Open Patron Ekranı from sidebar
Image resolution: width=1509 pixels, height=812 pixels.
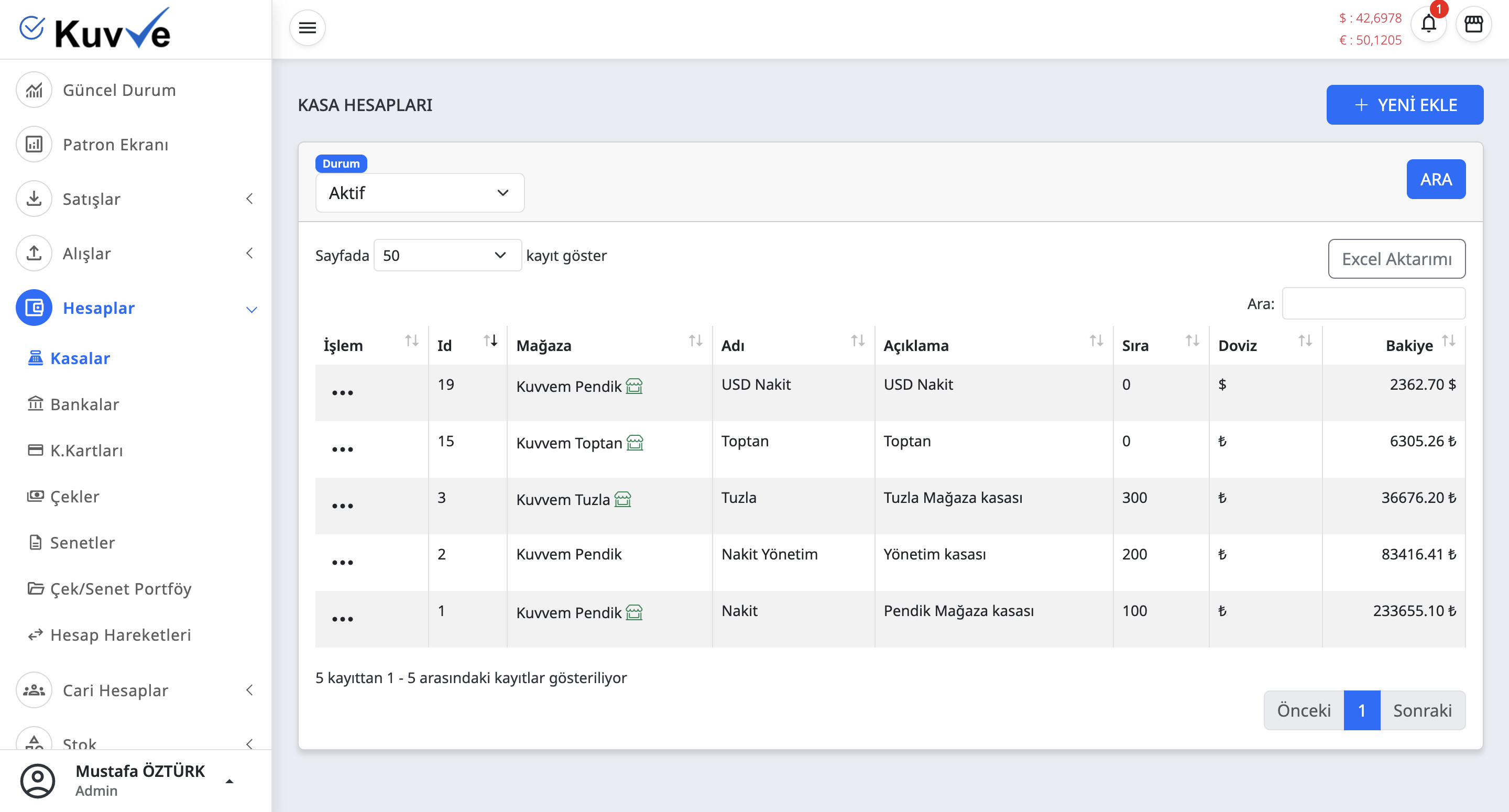[115, 145]
